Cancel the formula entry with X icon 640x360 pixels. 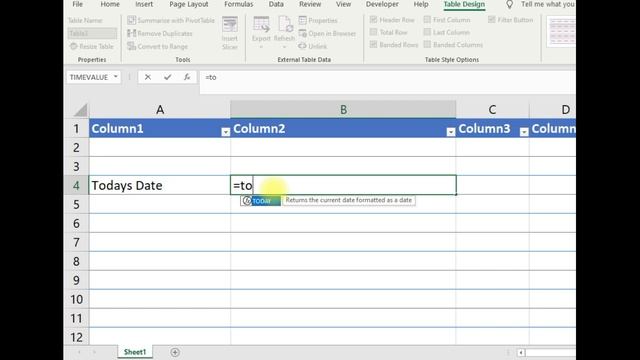tap(148, 77)
